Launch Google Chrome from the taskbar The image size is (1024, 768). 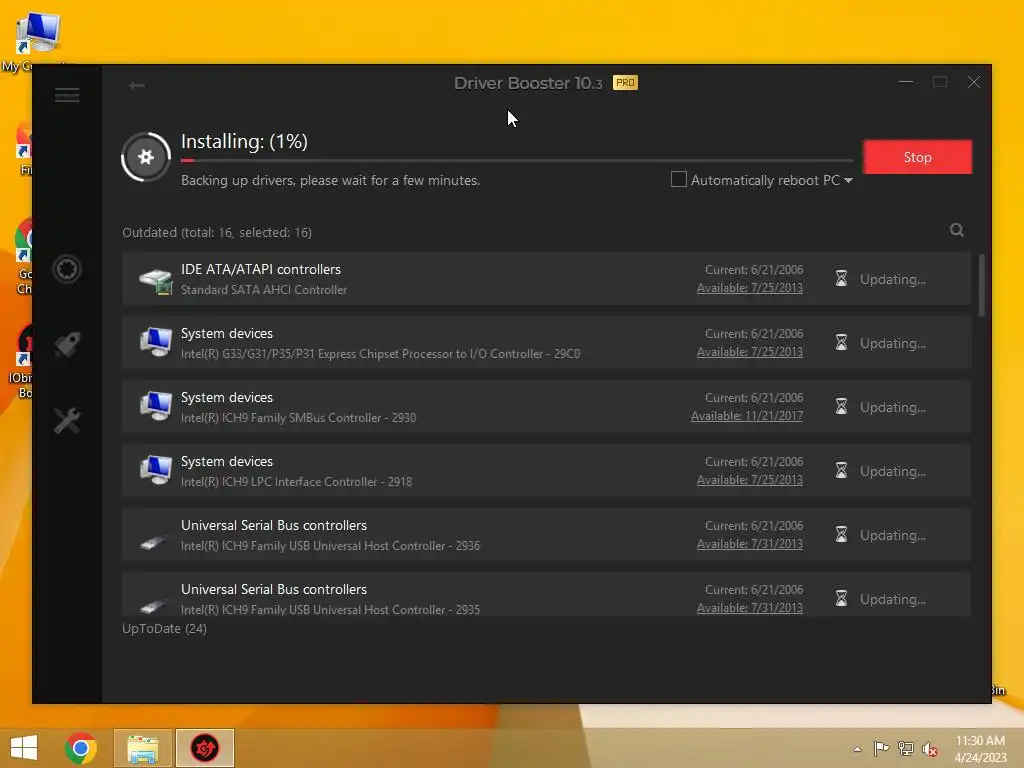tap(81, 748)
